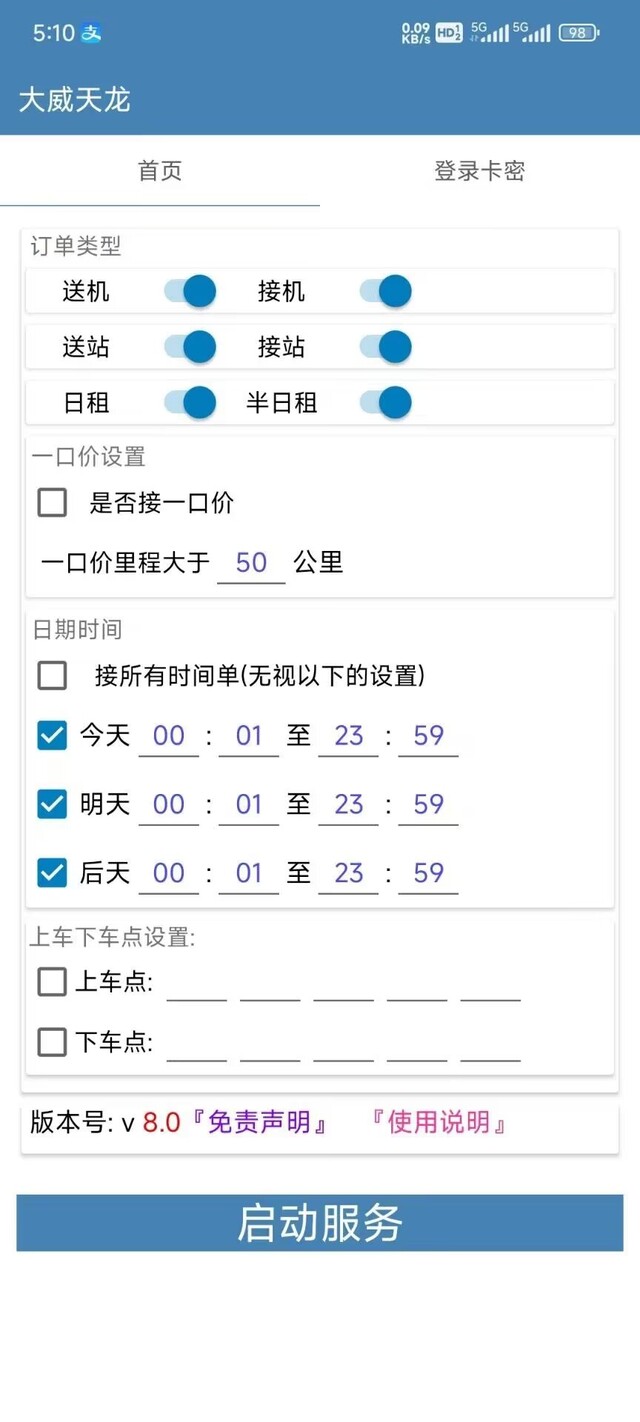This screenshot has height=1422, width=640.
Task: Enable 接所有时间单 checkbox
Action: tap(52, 676)
